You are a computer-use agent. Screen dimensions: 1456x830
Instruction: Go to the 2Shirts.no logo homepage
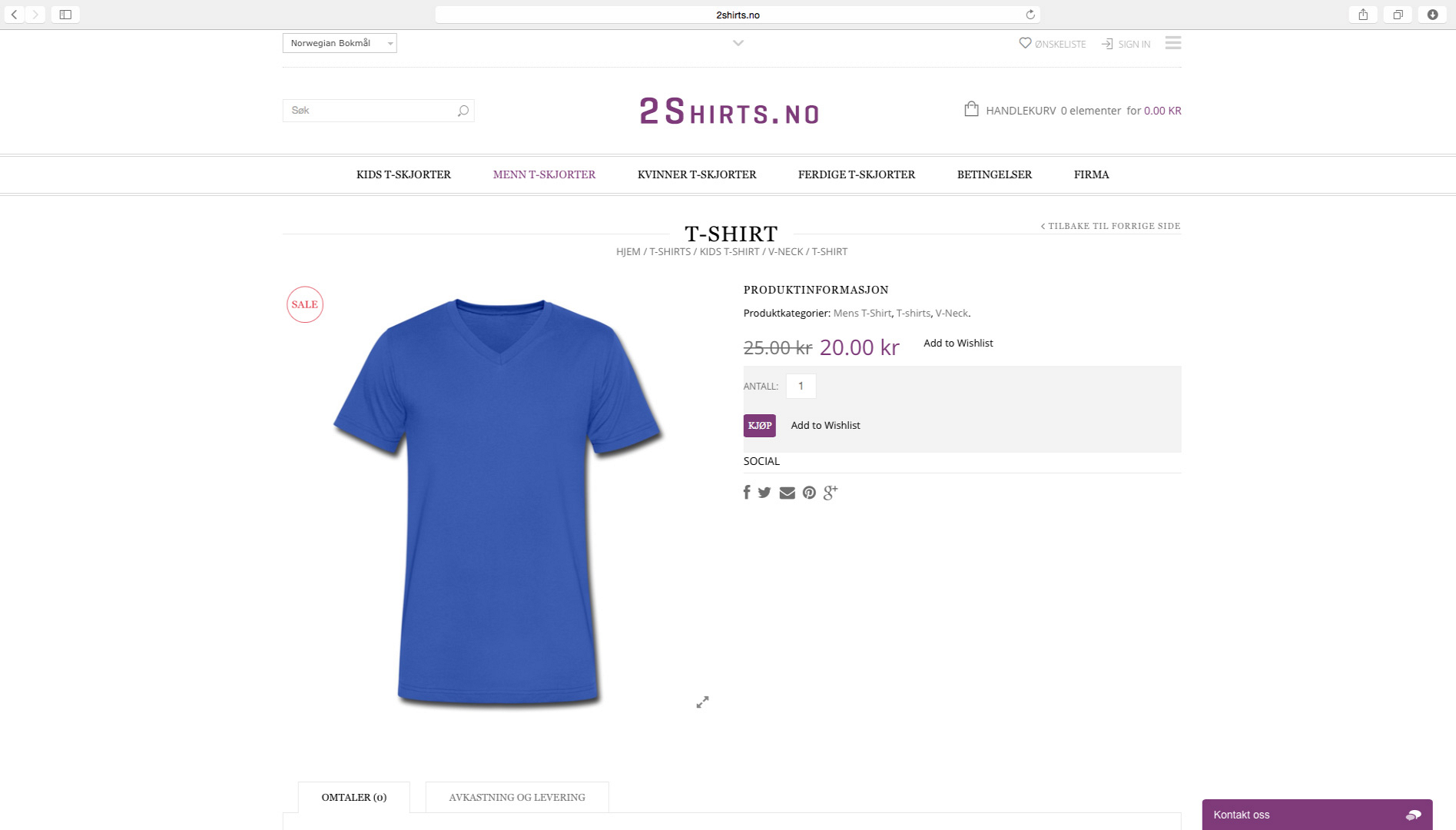point(729,111)
